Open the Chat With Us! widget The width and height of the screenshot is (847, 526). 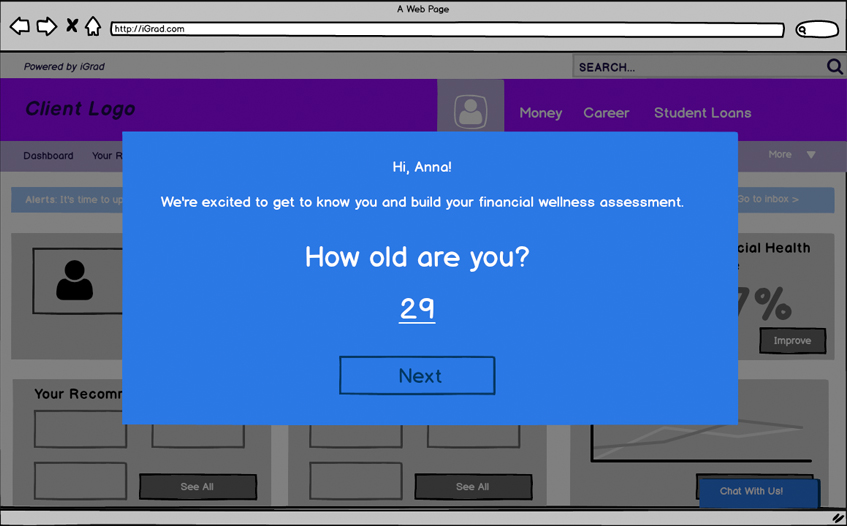click(757, 492)
